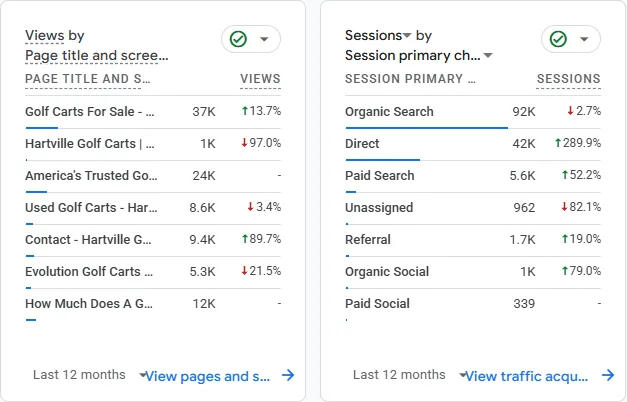Select Unassigned channel row
Screen dimensions: 627x402
pyautogui.click(x=473, y=208)
